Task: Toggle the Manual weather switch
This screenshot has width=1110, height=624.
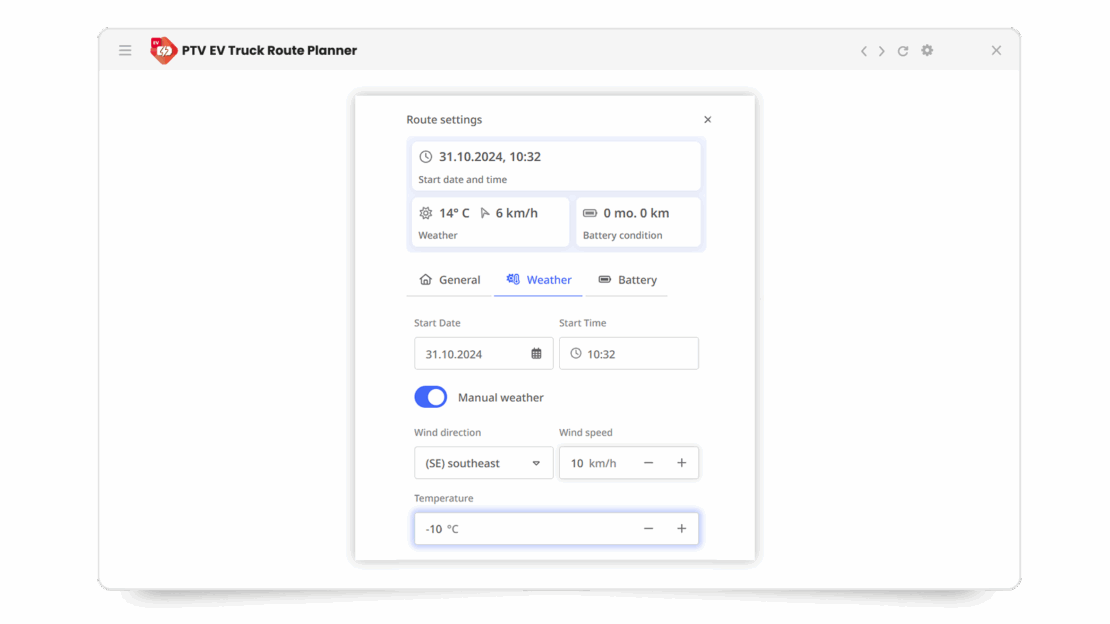Action: point(431,397)
